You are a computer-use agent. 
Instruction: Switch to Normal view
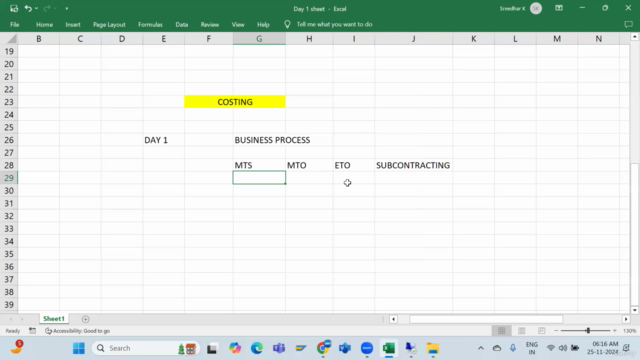[x=502, y=331]
